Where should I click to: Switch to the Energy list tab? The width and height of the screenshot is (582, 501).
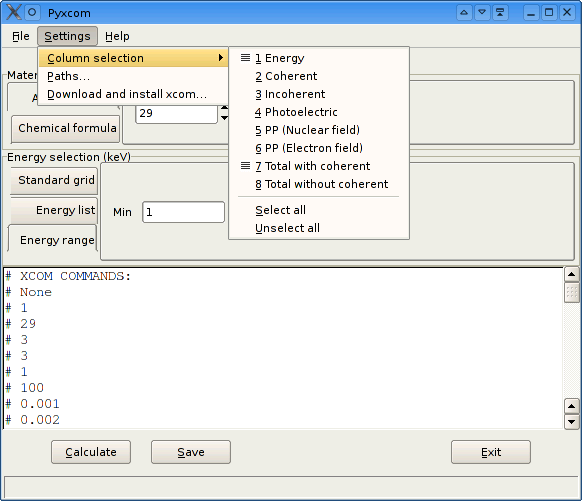point(54,210)
